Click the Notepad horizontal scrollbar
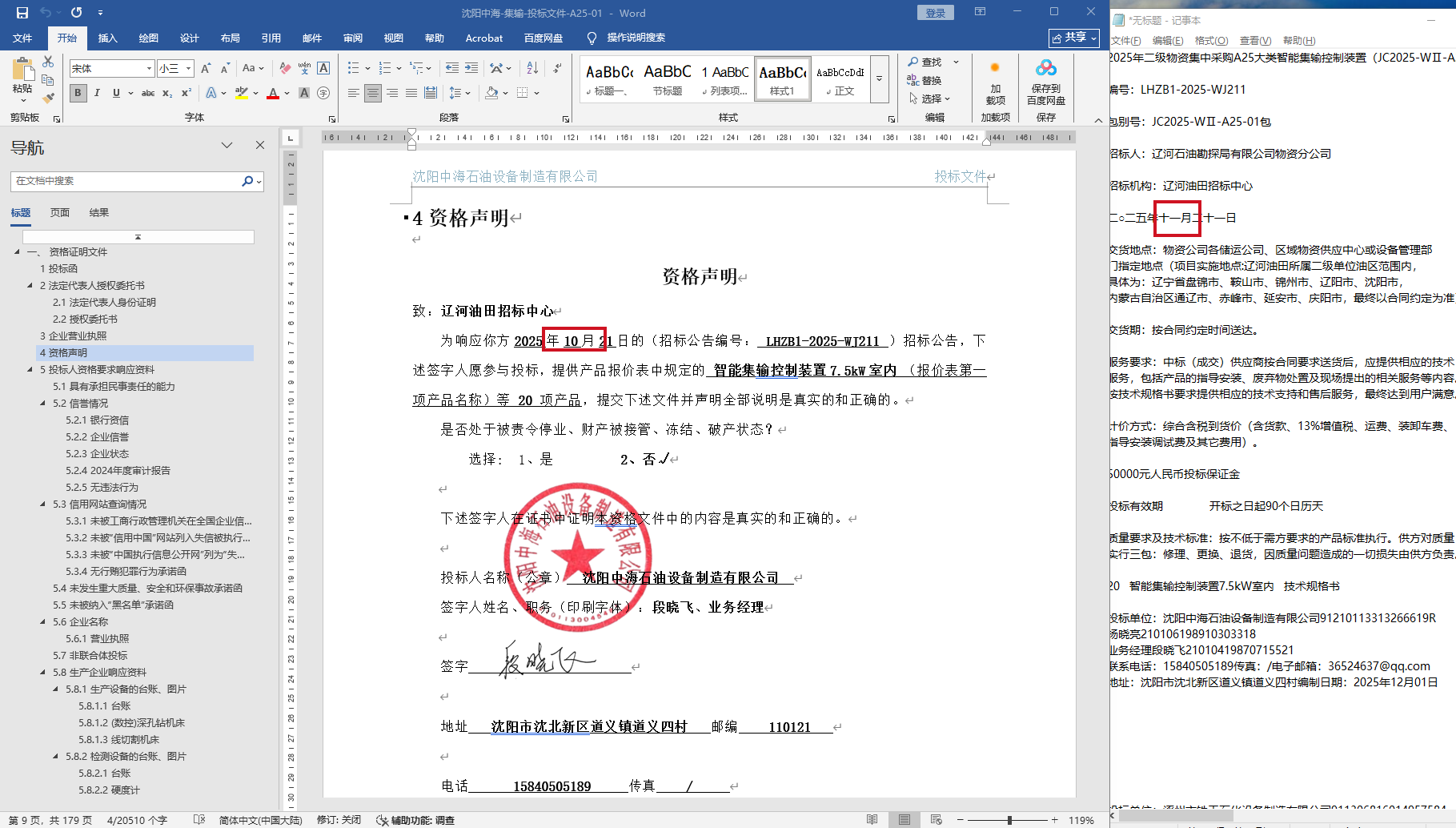 [1176, 815]
